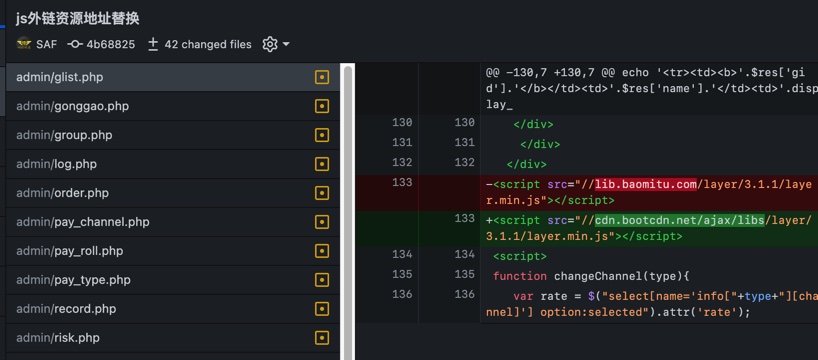Open admin/gonggao.php file diff
The height and width of the screenshot is (360, 818).
pyautogui.click(x=173, y=106)
